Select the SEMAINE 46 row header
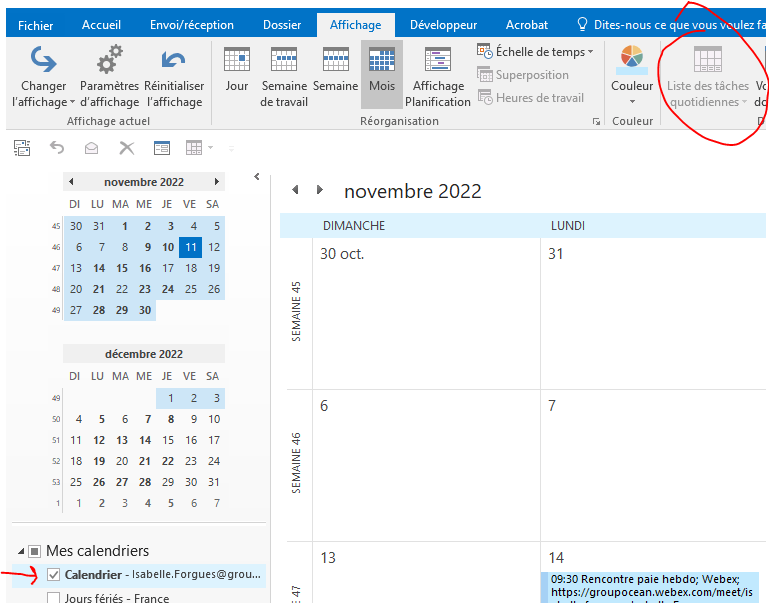 (x=296, y=463)
